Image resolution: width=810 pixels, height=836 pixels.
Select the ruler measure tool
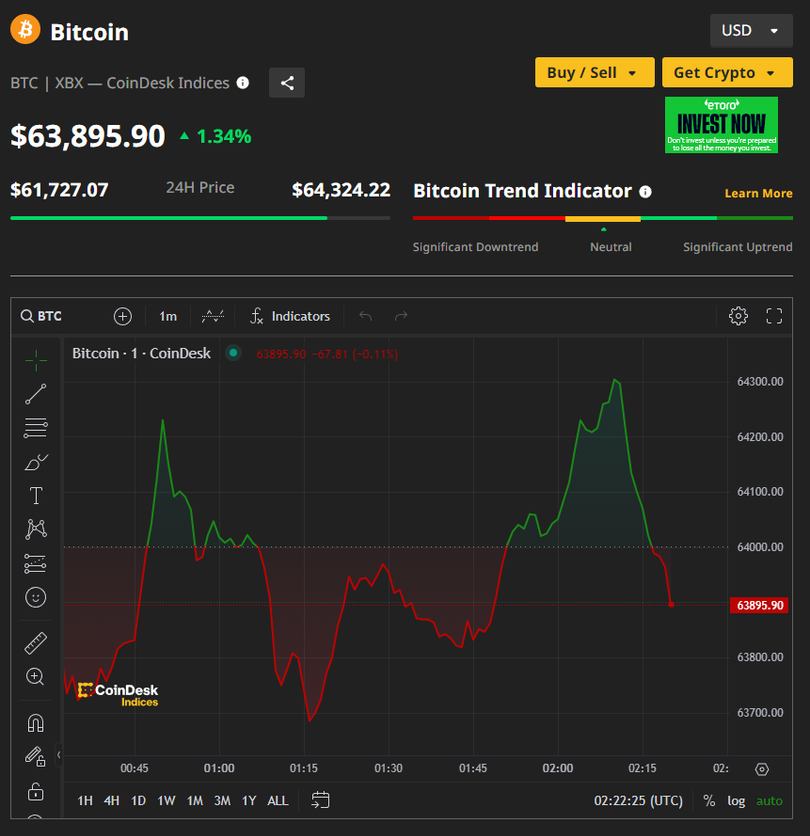click(36, 643)
